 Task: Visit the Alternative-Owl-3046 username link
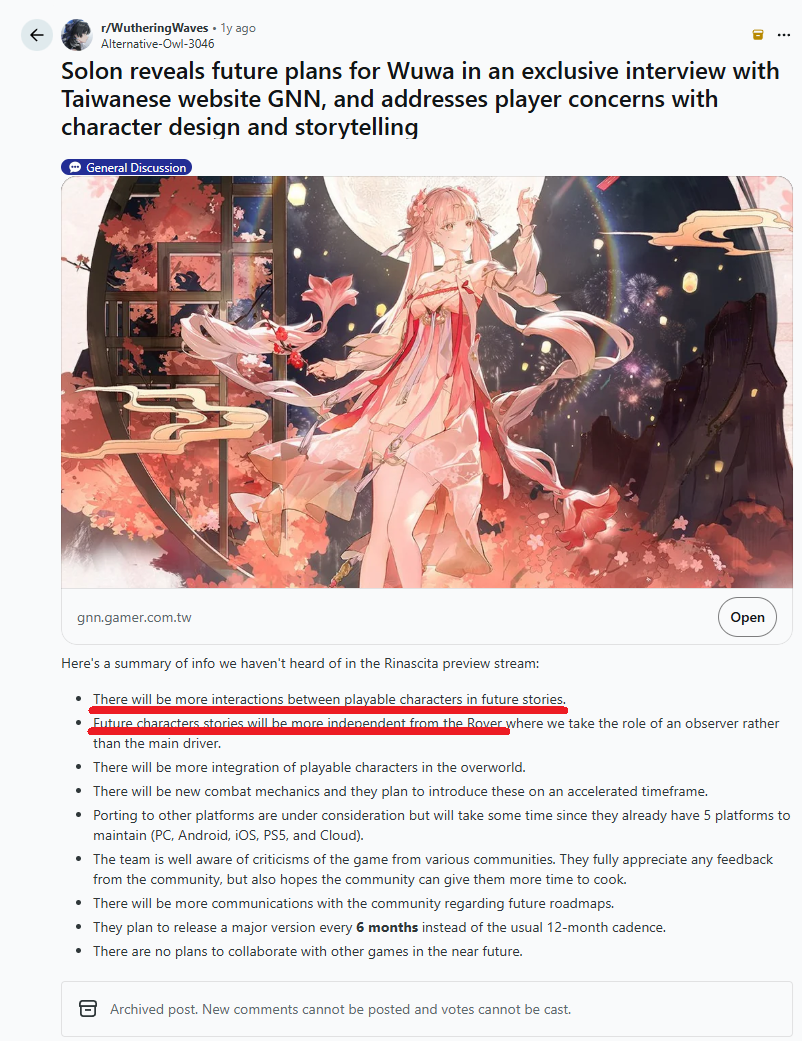(x=157, y=44)
